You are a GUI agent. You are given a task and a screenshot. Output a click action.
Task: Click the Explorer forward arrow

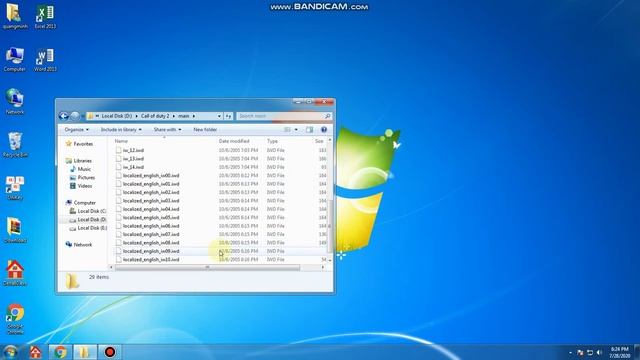[75, 116]
